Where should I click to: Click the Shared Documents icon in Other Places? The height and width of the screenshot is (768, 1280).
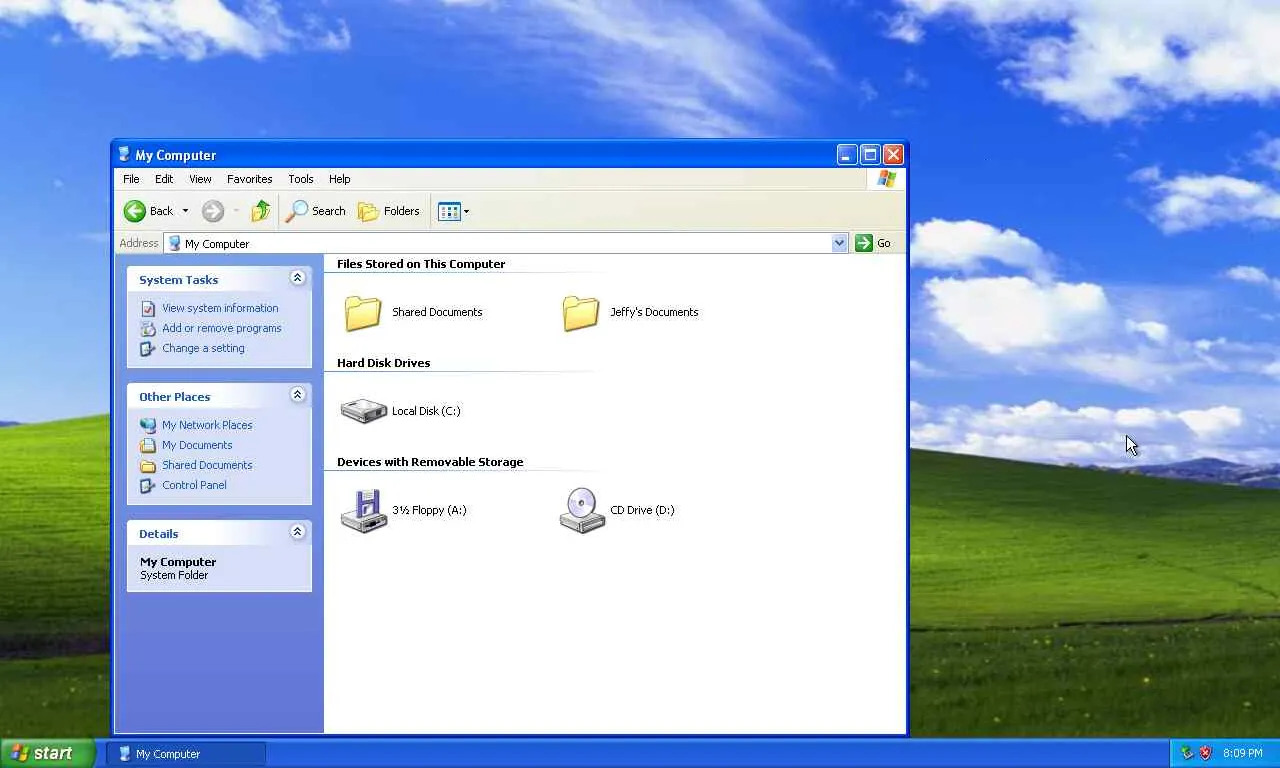click(x=148, y=465)
